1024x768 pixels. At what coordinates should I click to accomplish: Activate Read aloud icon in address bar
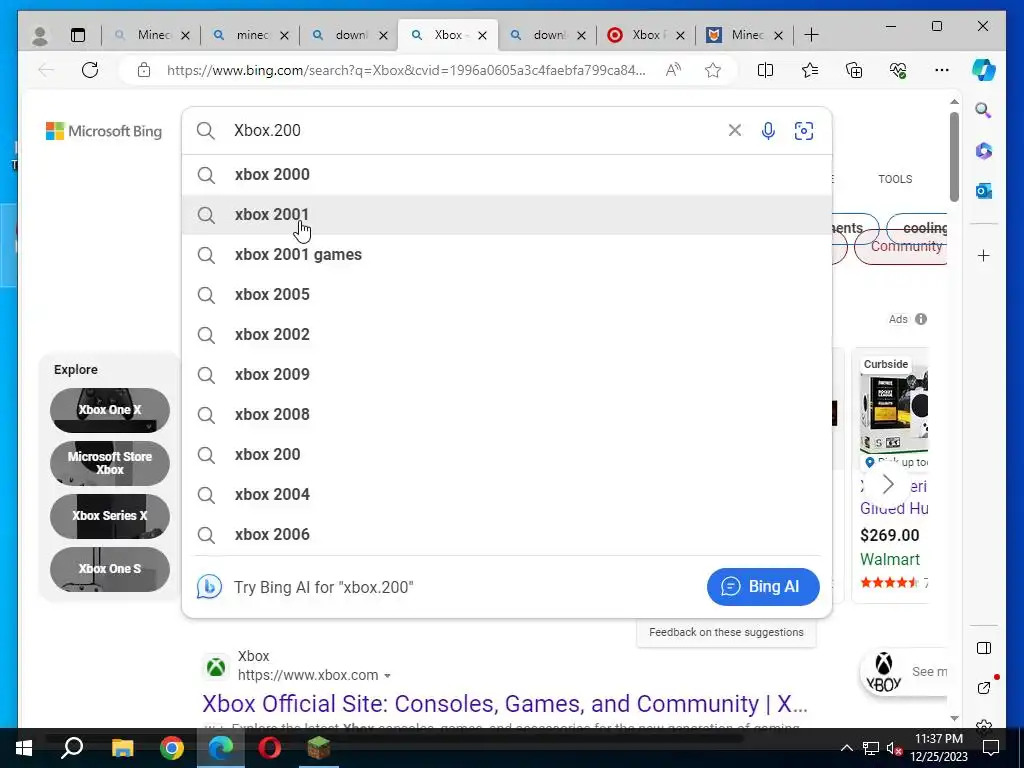[x=673, y=70]
